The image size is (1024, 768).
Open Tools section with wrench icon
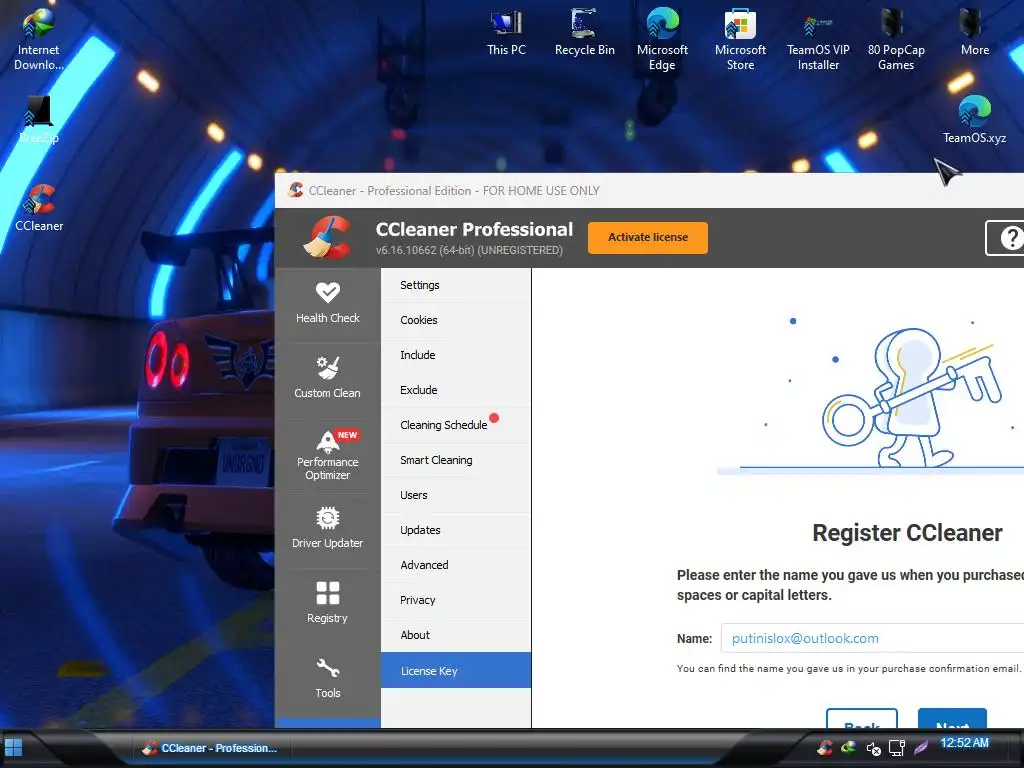tap(327, 679)
